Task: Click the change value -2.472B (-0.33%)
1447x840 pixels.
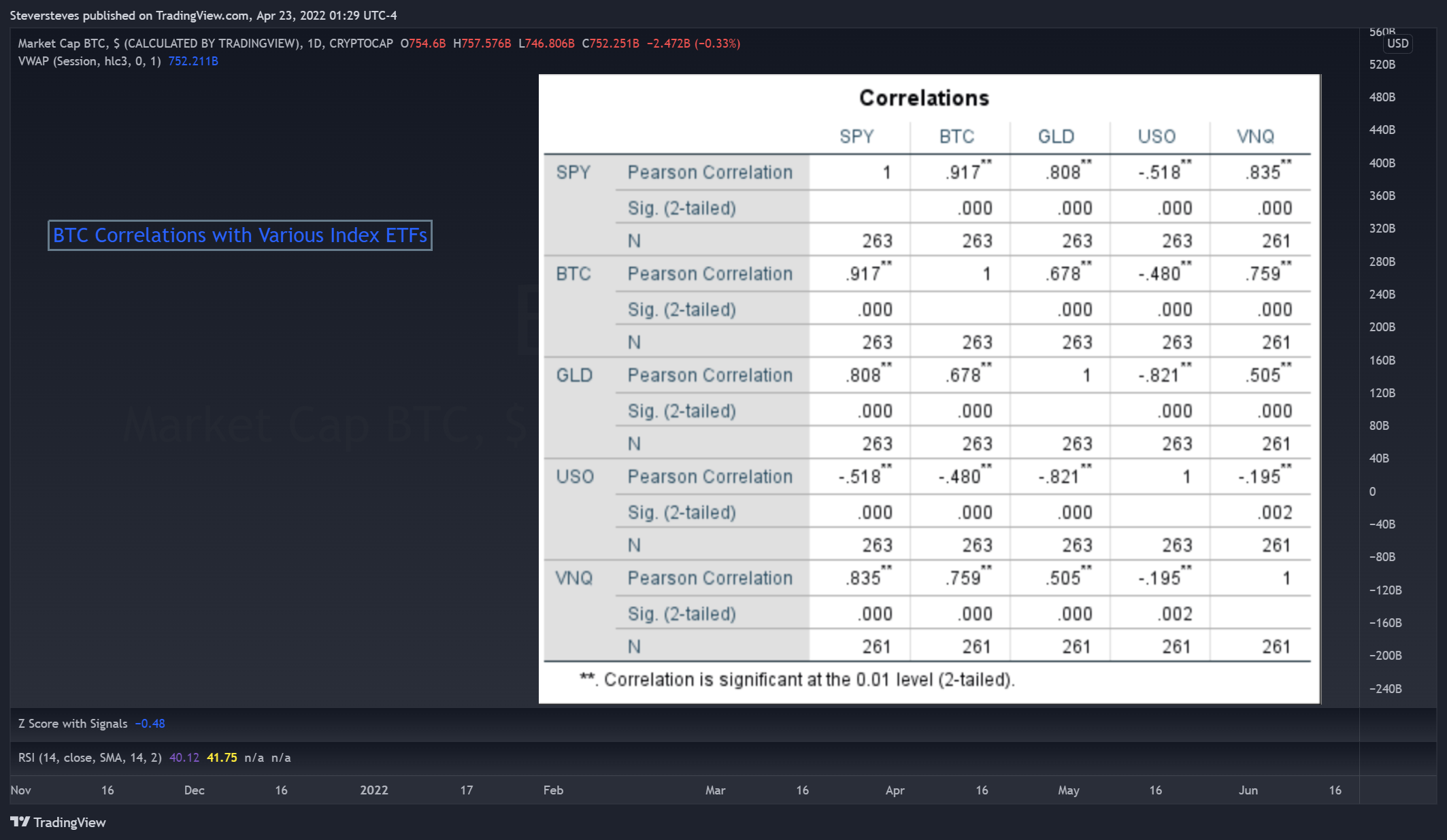Action: [x=693, y=44]
